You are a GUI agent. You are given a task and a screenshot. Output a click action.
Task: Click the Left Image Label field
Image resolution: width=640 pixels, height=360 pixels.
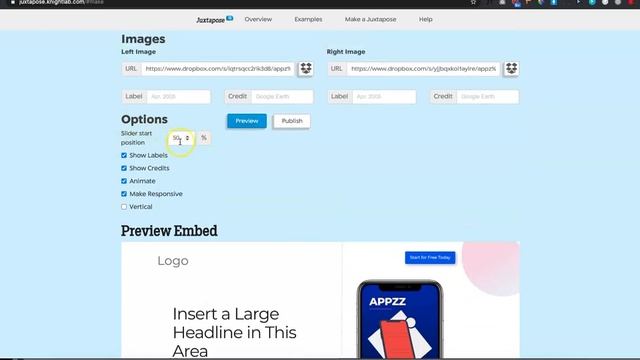178,97
